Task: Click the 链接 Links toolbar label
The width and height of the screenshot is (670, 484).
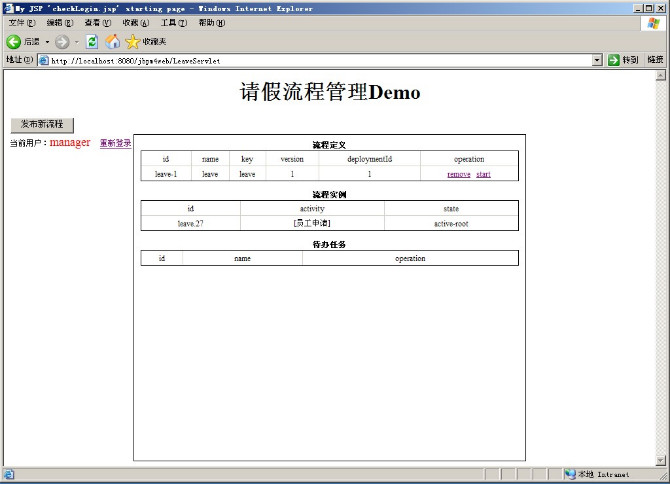Action: [655, 60]
